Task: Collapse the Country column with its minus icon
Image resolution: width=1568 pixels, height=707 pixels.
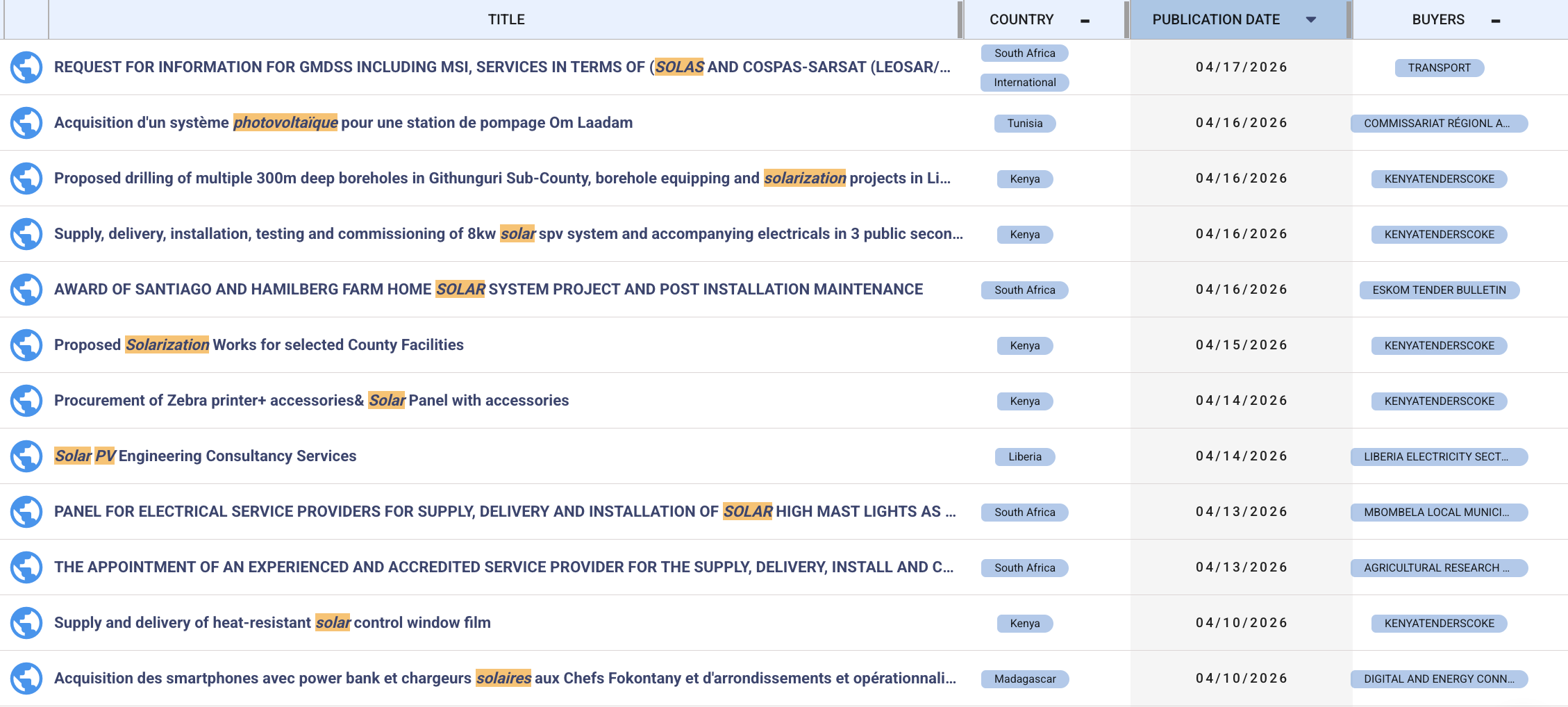Action: [1085, 21]
